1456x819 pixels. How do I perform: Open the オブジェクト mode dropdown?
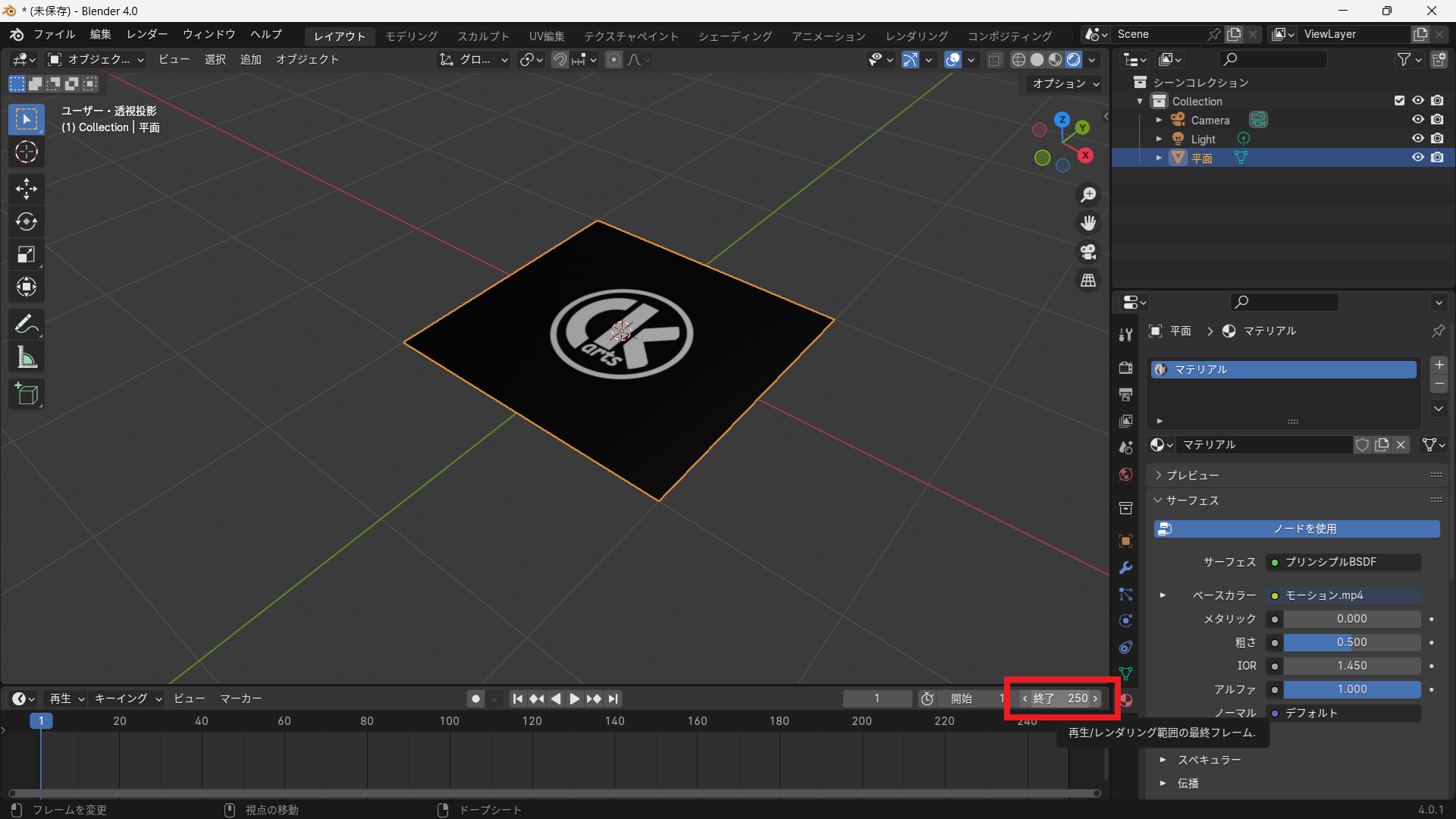[96, 59]
